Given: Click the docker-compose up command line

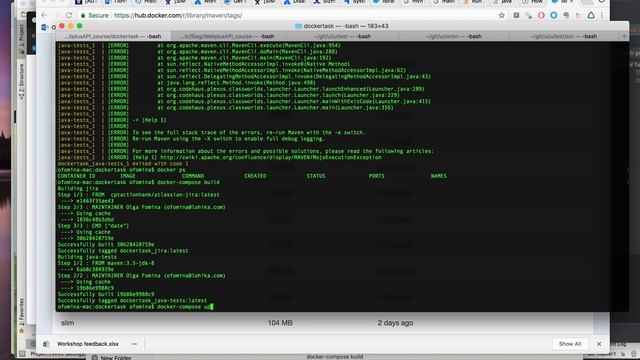Looking at the screenshot, I should 135,307.
